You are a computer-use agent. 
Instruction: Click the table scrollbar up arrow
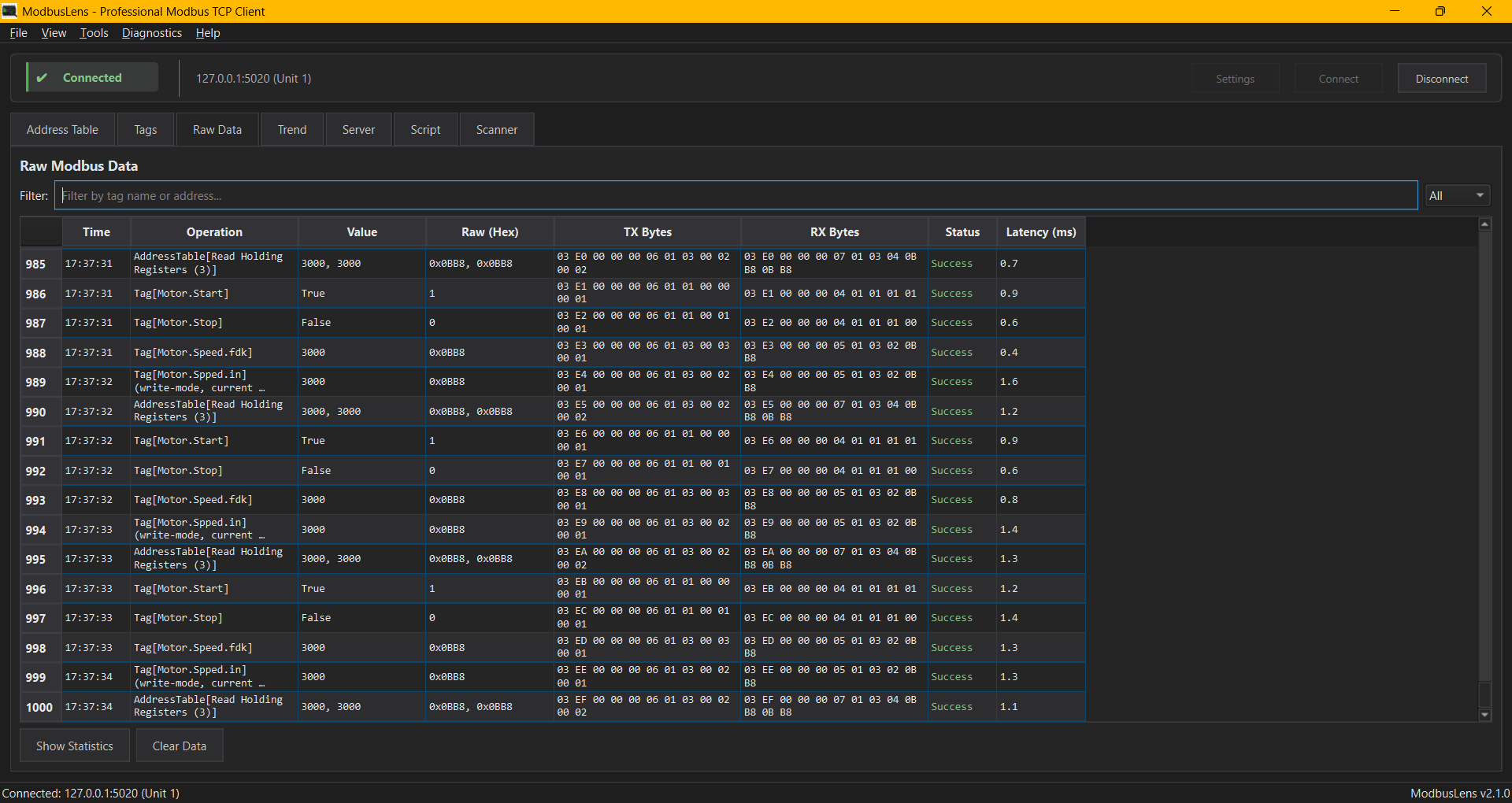tap(1484, 224)
